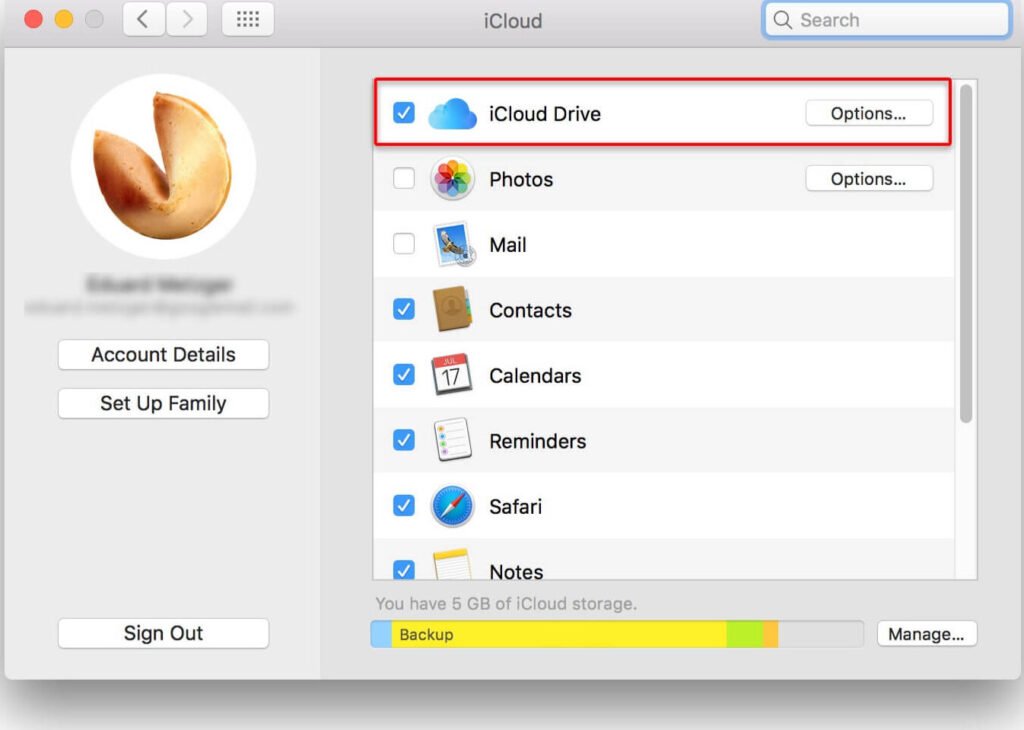The width and height of the screenshot is (1024, 730).
Task: Show all preferences grid icon
Action: point(248,19)
